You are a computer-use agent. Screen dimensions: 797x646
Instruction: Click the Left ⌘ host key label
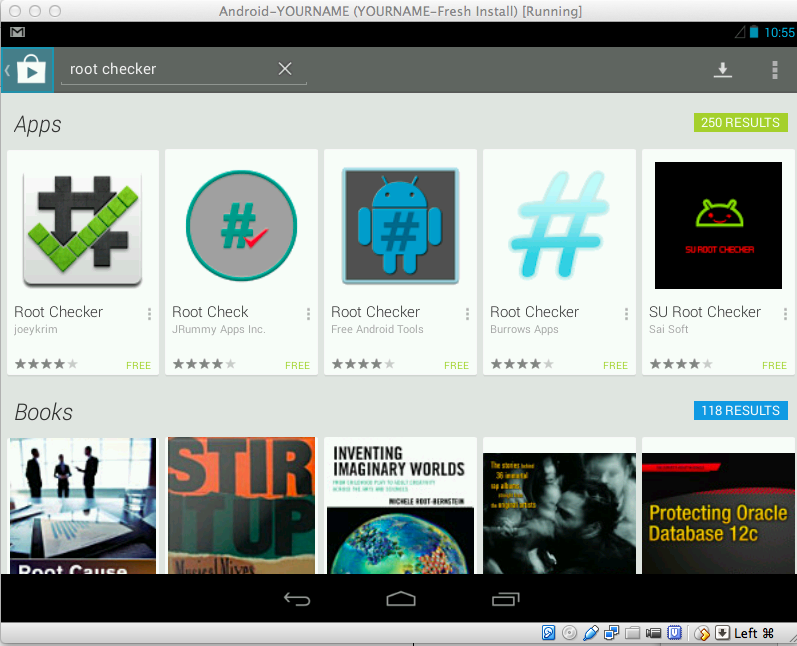tap(754, 633)
